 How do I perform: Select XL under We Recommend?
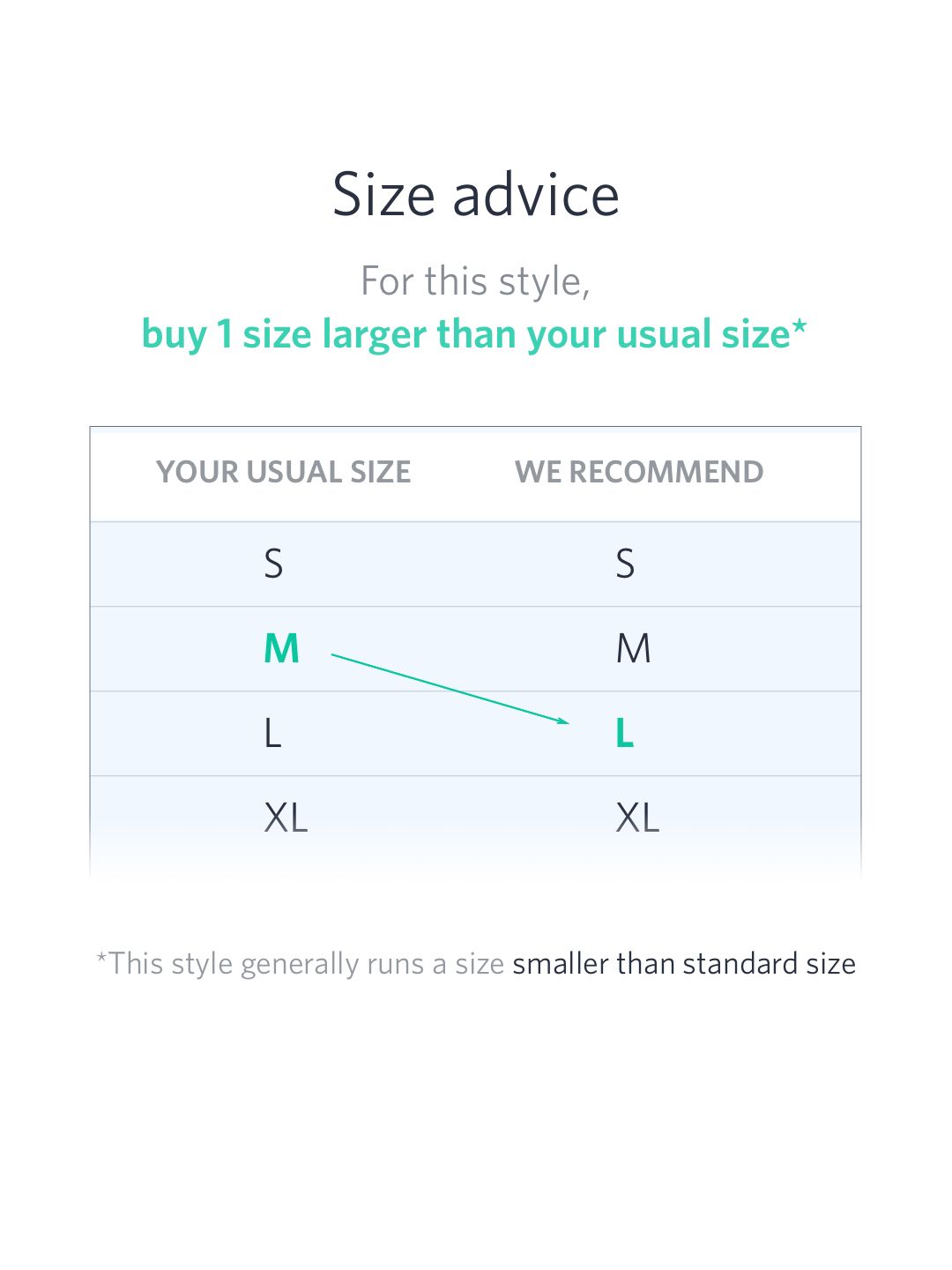[638, 818]
